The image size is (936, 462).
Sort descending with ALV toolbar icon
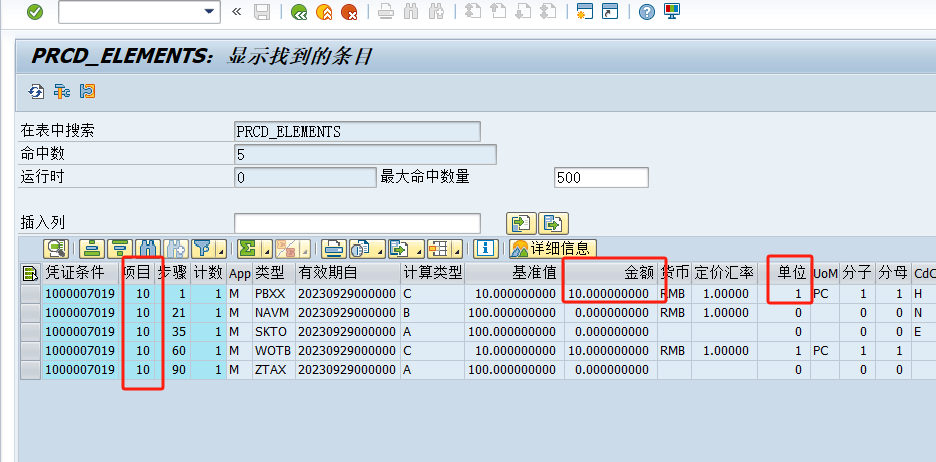(120, 248)
